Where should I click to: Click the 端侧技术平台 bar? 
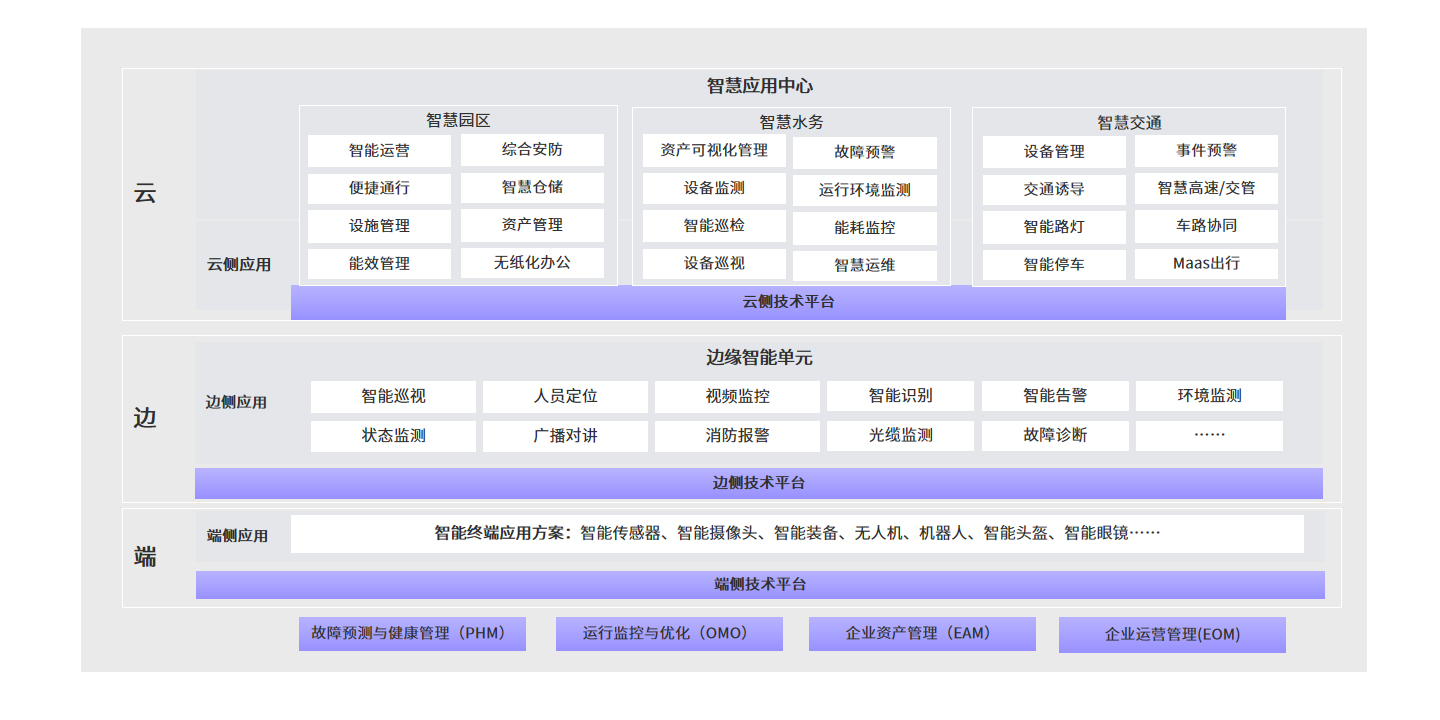coord(760,585)
